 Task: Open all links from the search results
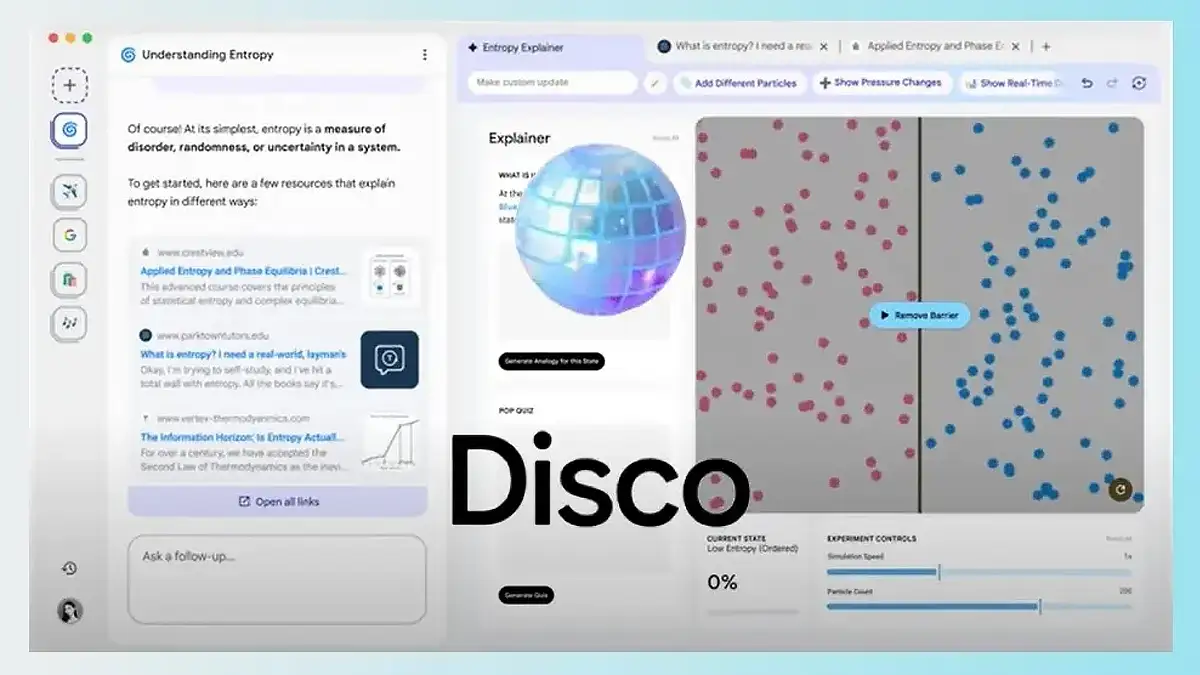click(278, 501)
